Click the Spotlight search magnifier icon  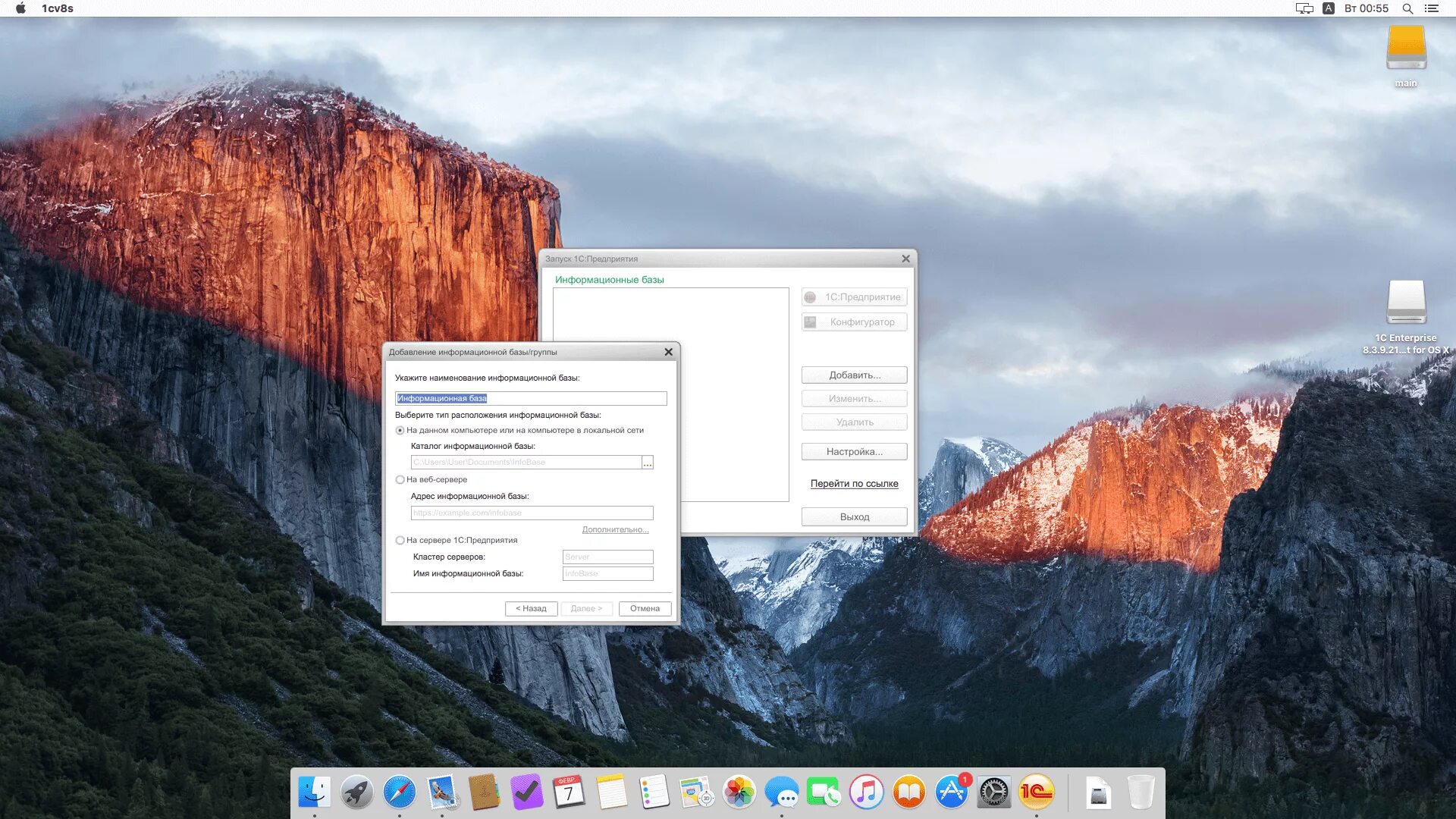[1407, 8]
